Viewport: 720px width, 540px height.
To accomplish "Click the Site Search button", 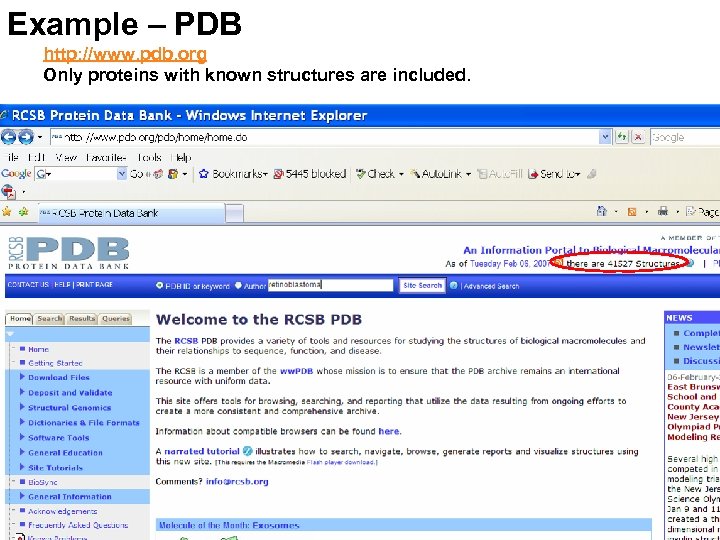I will 422,286.
